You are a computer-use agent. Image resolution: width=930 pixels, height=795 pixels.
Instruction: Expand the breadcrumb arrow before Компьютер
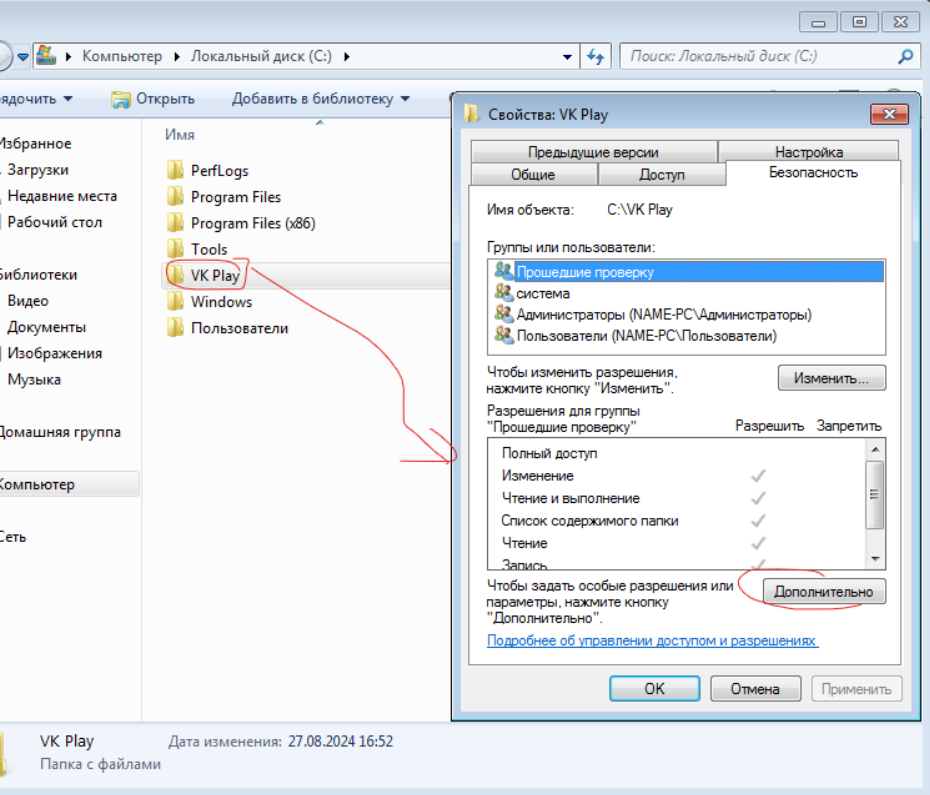tap(69, 56)
